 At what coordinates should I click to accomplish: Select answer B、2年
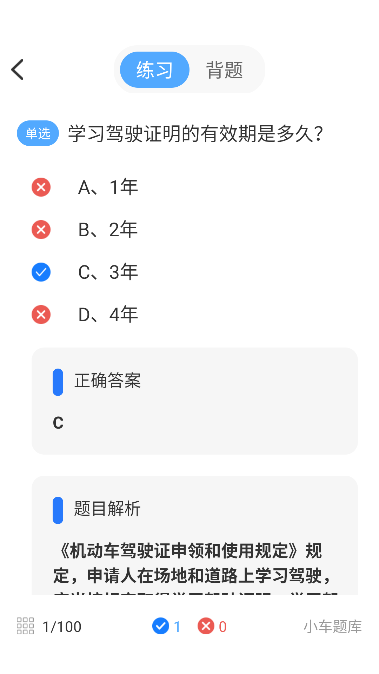[x=108, y=230]
